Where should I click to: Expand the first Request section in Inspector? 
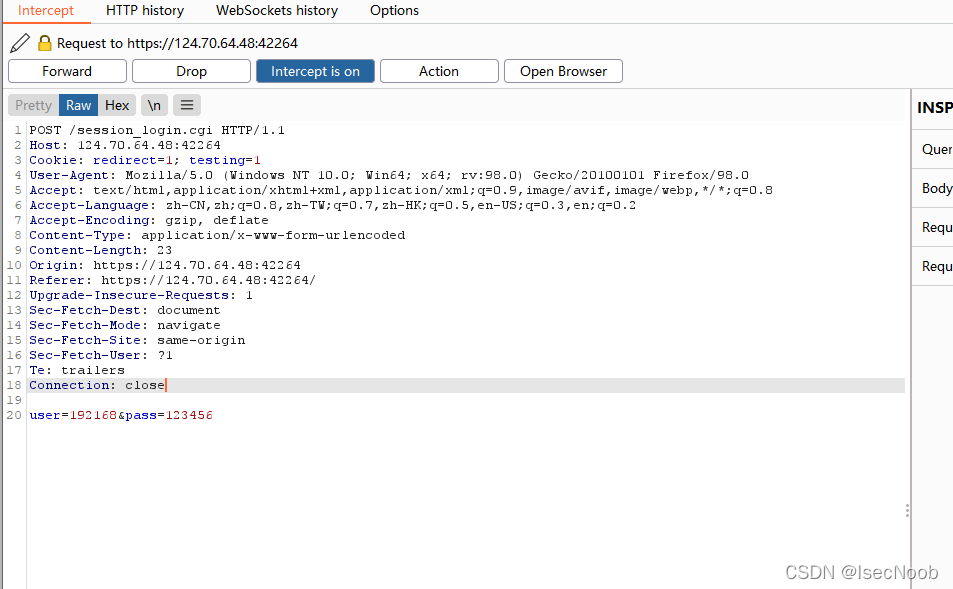pyautogui.click(x=933, y=227)
